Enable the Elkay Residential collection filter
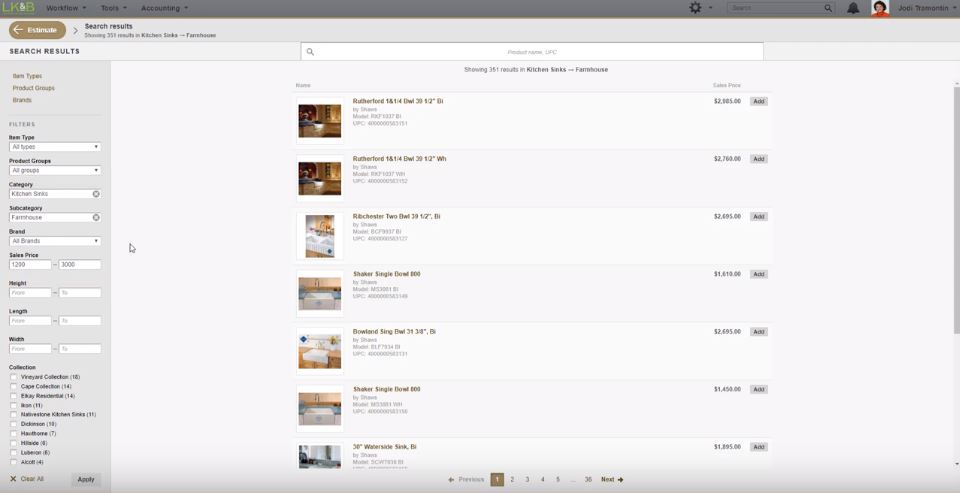The image size is (960, 493). click(14, 396)
